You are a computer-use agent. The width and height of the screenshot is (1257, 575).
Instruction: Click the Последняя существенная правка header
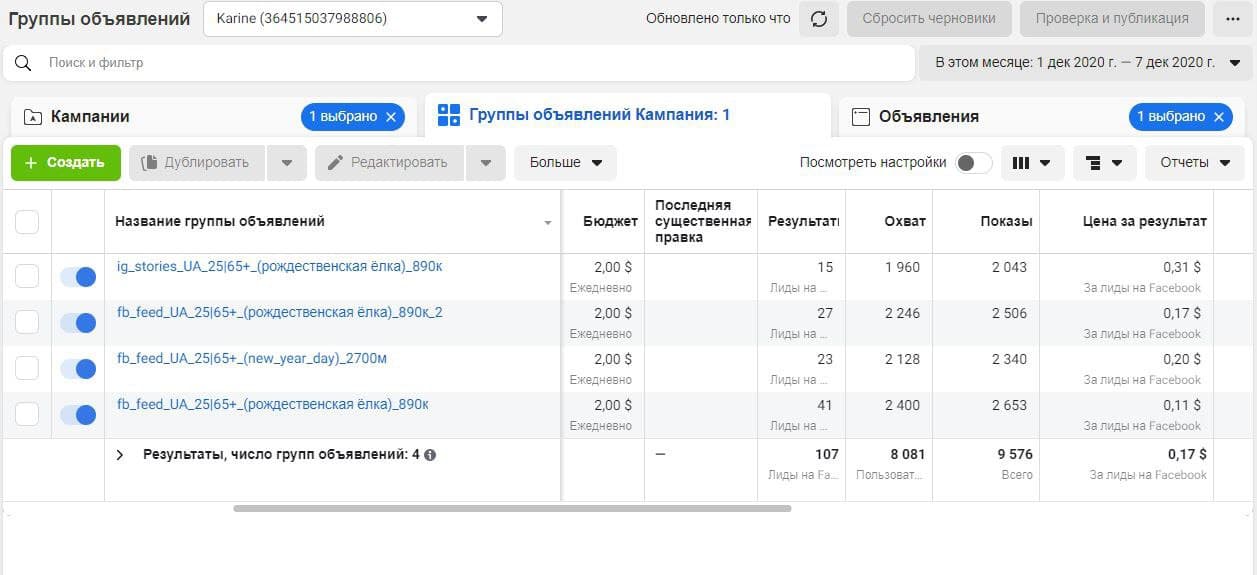coord(702,221)
